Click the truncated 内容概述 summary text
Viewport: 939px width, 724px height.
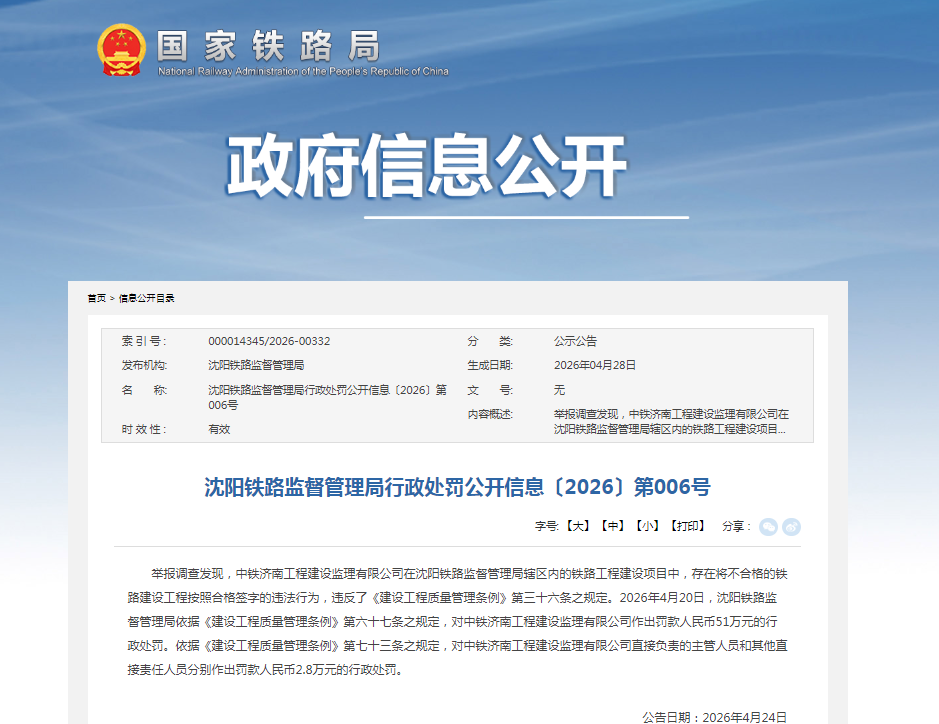pos(670,421)
